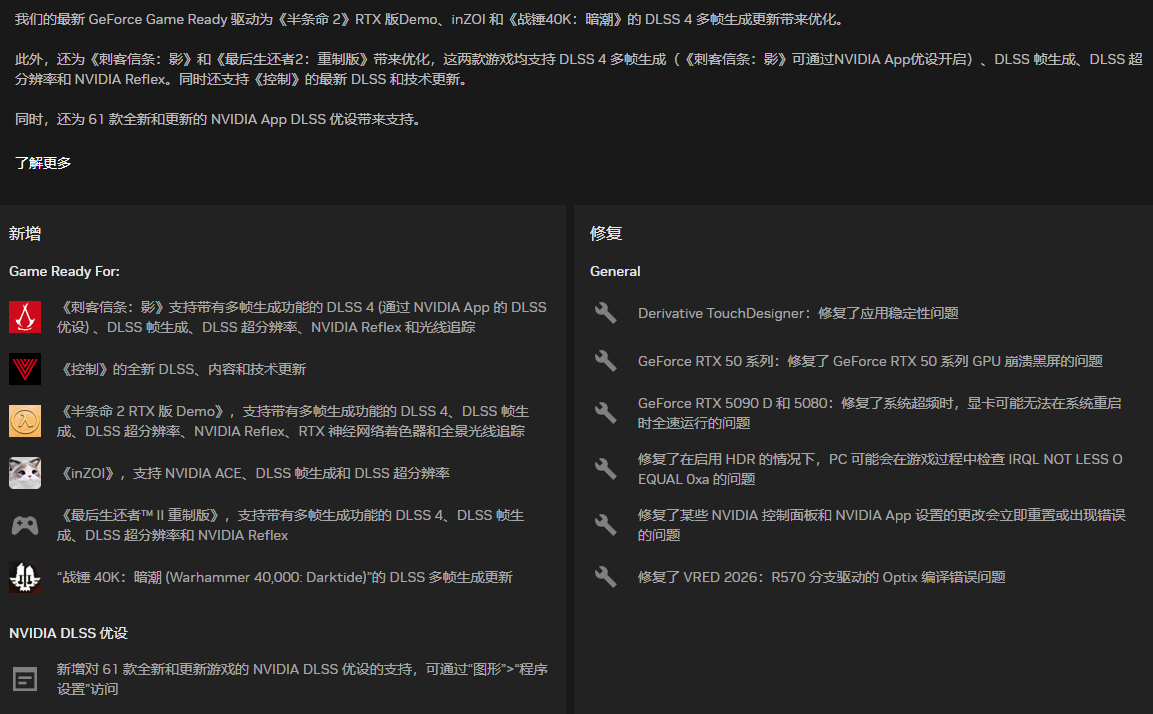This screenshot has height=714, width=1153.
Task: Click wrench icon beside VRED 2026 fix
Action: [605, 576]
